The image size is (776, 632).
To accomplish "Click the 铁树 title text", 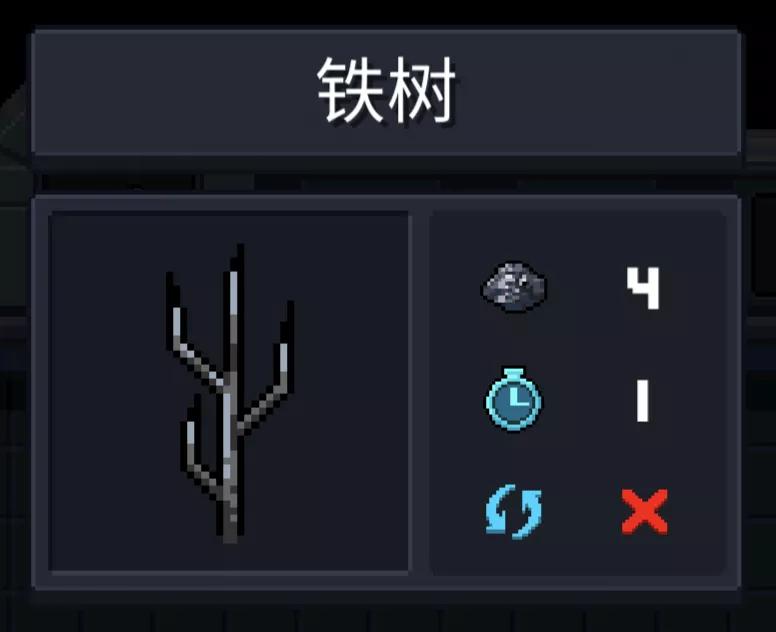I will tap(386, 90).
